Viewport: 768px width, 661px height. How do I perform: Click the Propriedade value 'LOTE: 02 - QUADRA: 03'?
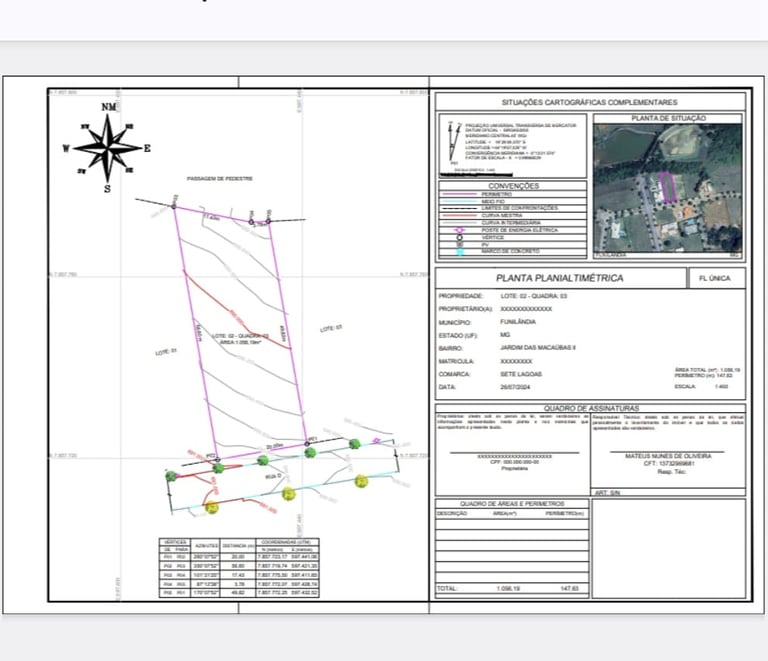[534, 296]
